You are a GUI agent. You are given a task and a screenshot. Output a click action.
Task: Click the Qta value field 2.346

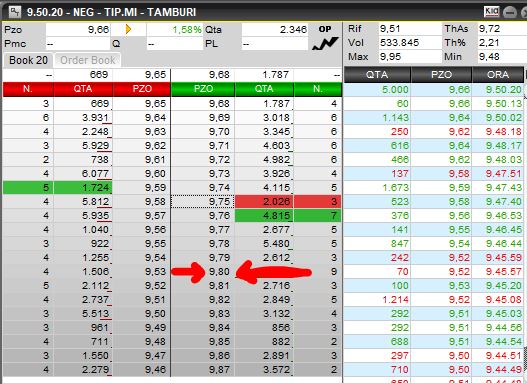point(275,30)
